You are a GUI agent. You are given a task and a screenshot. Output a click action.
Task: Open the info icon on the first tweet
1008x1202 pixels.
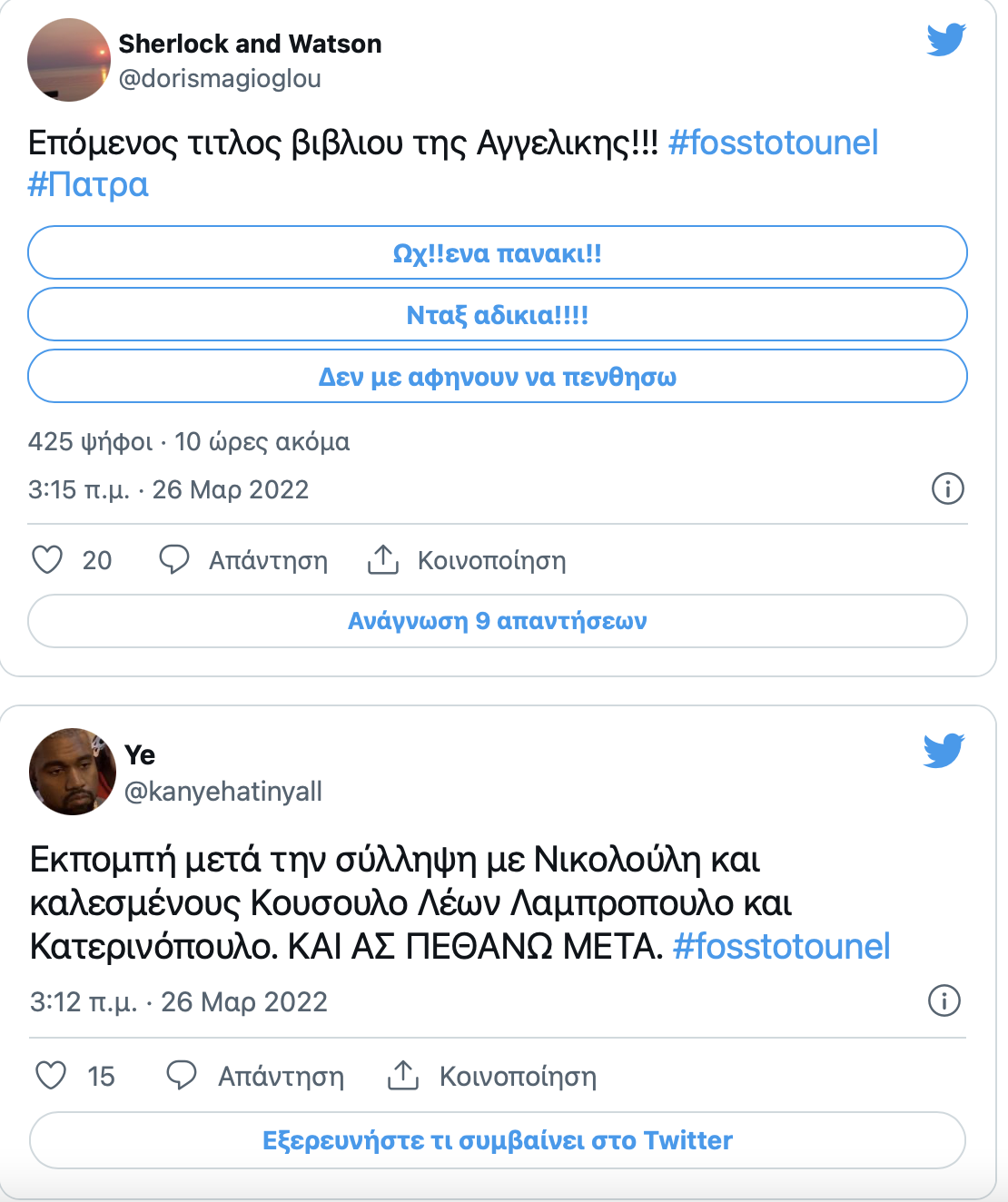point(950,488)
